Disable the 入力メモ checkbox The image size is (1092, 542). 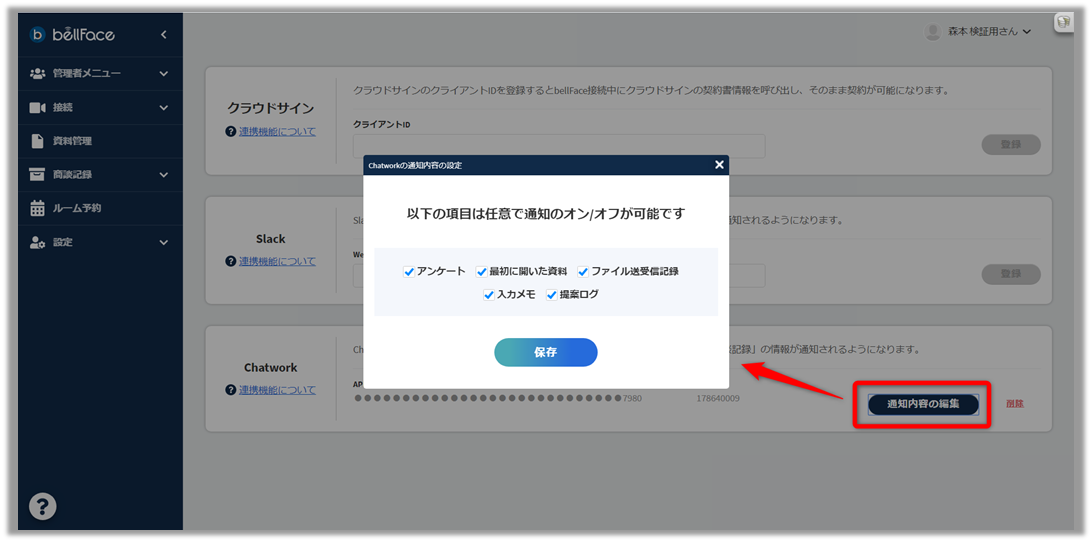(489, 295)
